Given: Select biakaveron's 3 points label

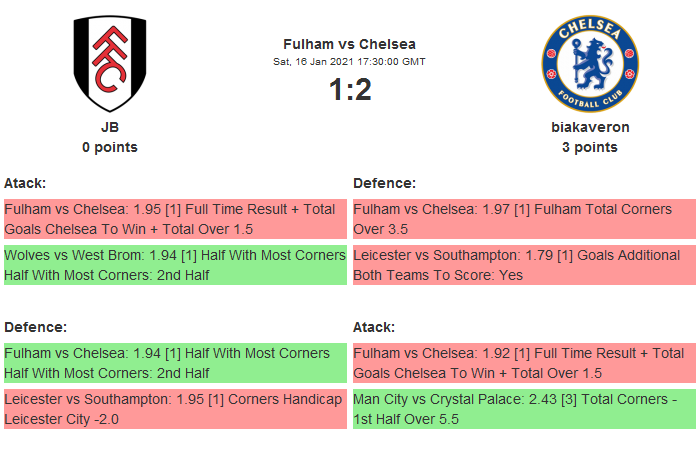Looking at the screenshot, I should pos(590,147).
